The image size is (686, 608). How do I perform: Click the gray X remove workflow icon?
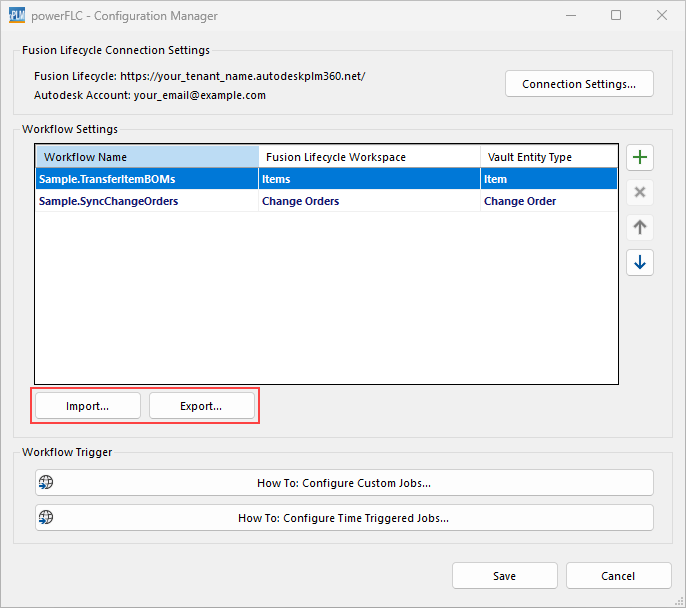coord(640,192)
